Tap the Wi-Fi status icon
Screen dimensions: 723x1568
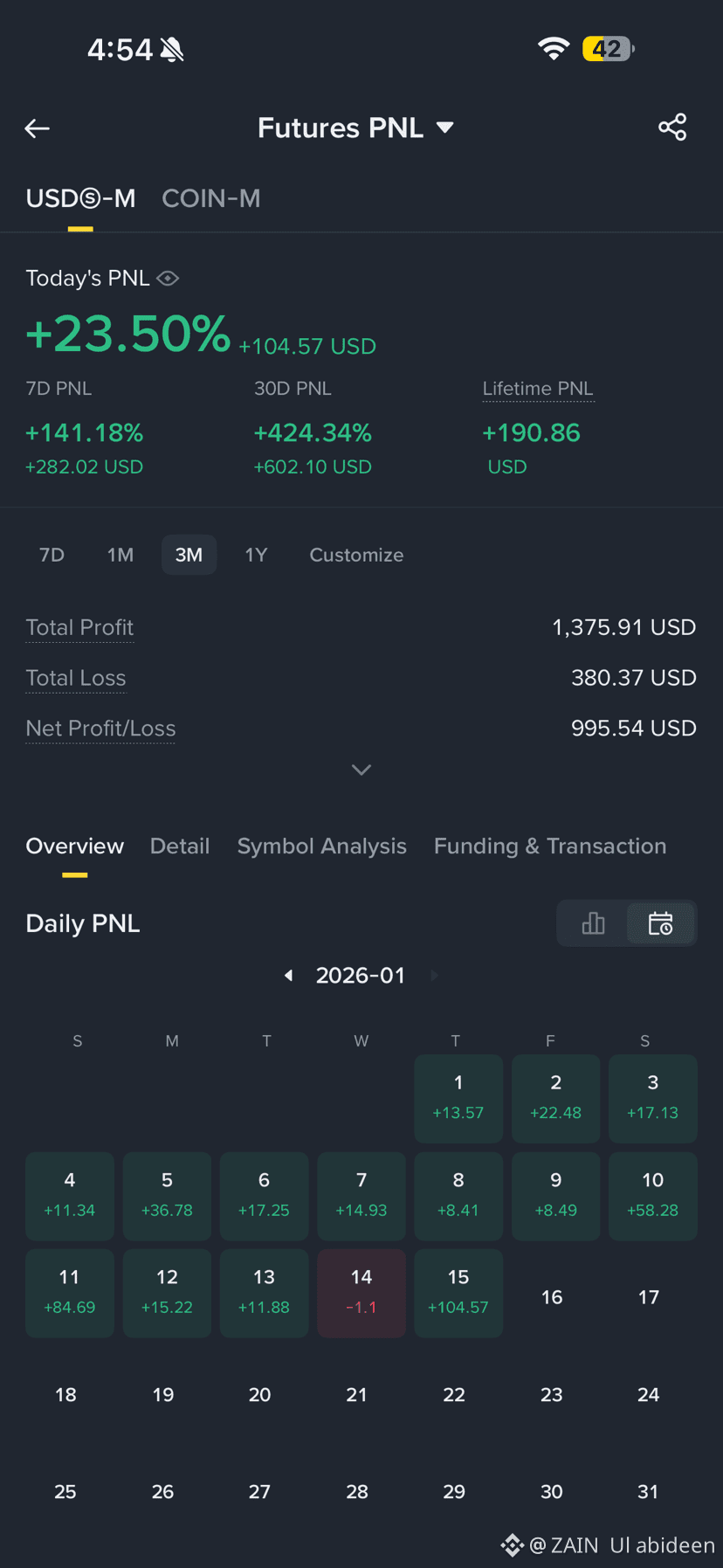553,49
